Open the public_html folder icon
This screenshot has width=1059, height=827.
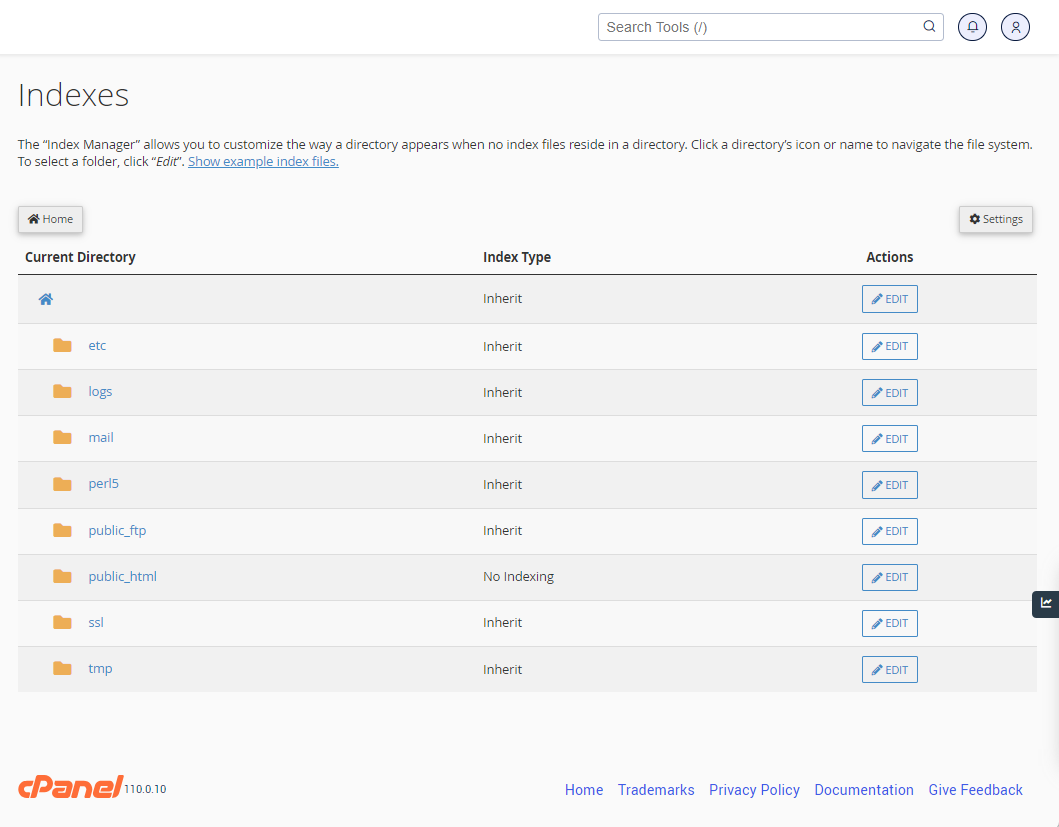tap(62, 576)
